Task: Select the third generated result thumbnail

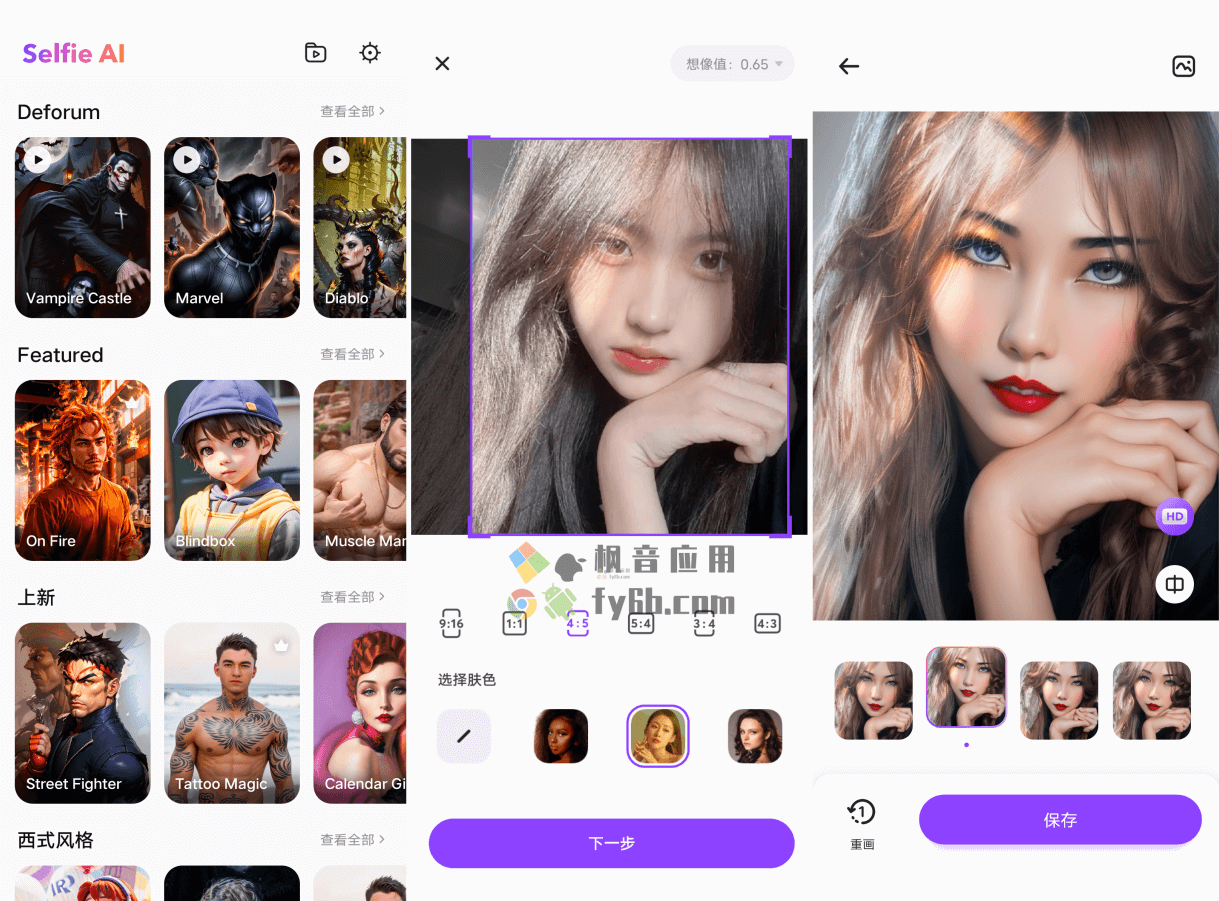Action: point(1059,700)
